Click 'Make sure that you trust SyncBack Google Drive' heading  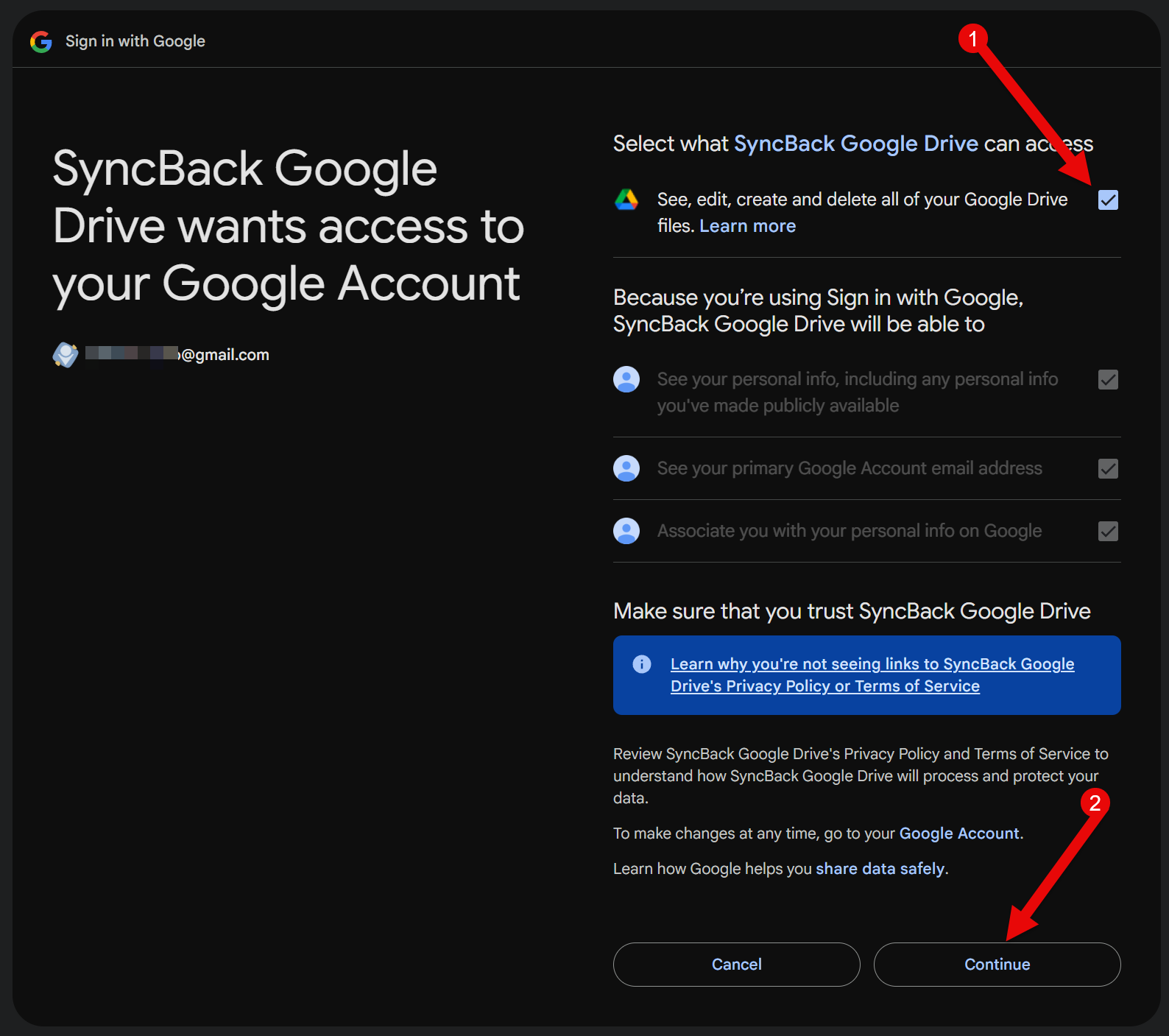852,611
